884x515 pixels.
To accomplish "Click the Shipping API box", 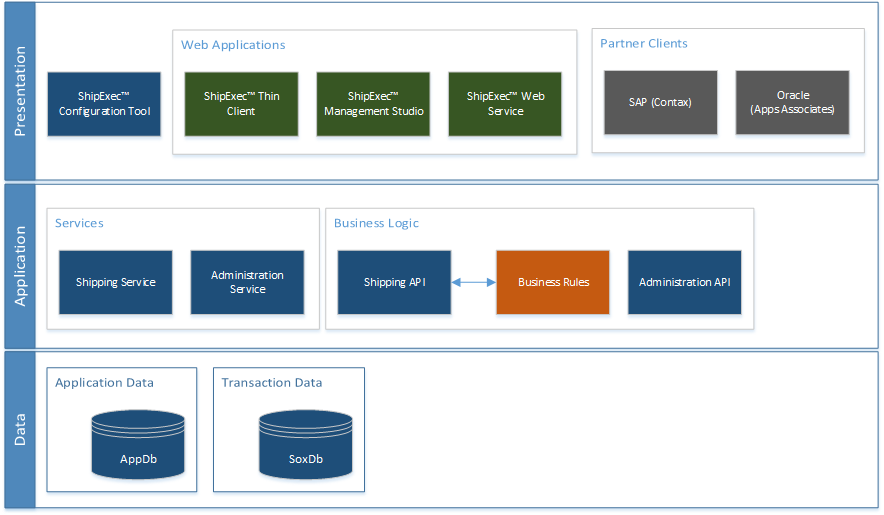I will [394, 282].
